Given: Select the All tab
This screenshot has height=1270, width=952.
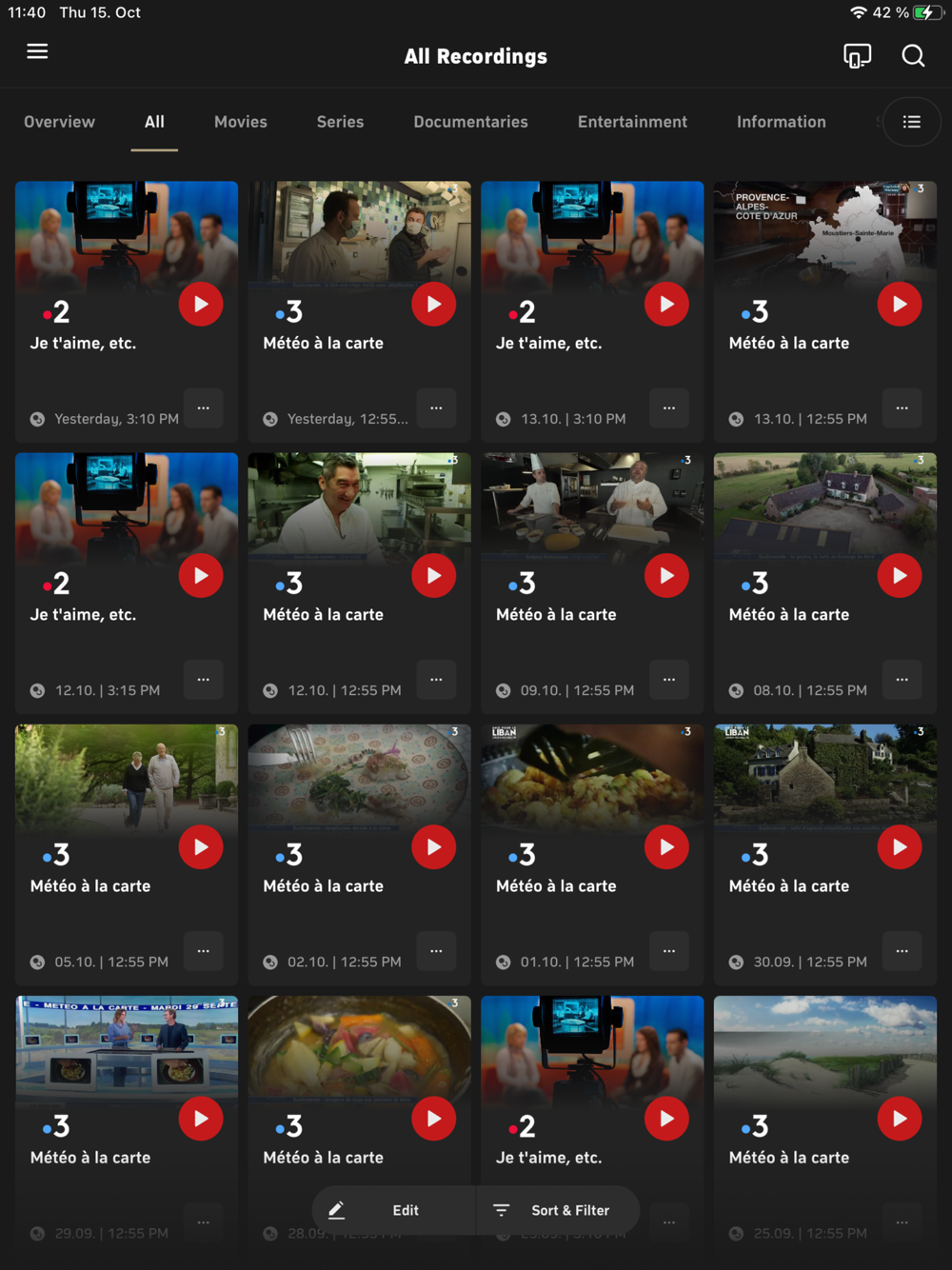Looking at the screenshot, I should tap(154, 122).
